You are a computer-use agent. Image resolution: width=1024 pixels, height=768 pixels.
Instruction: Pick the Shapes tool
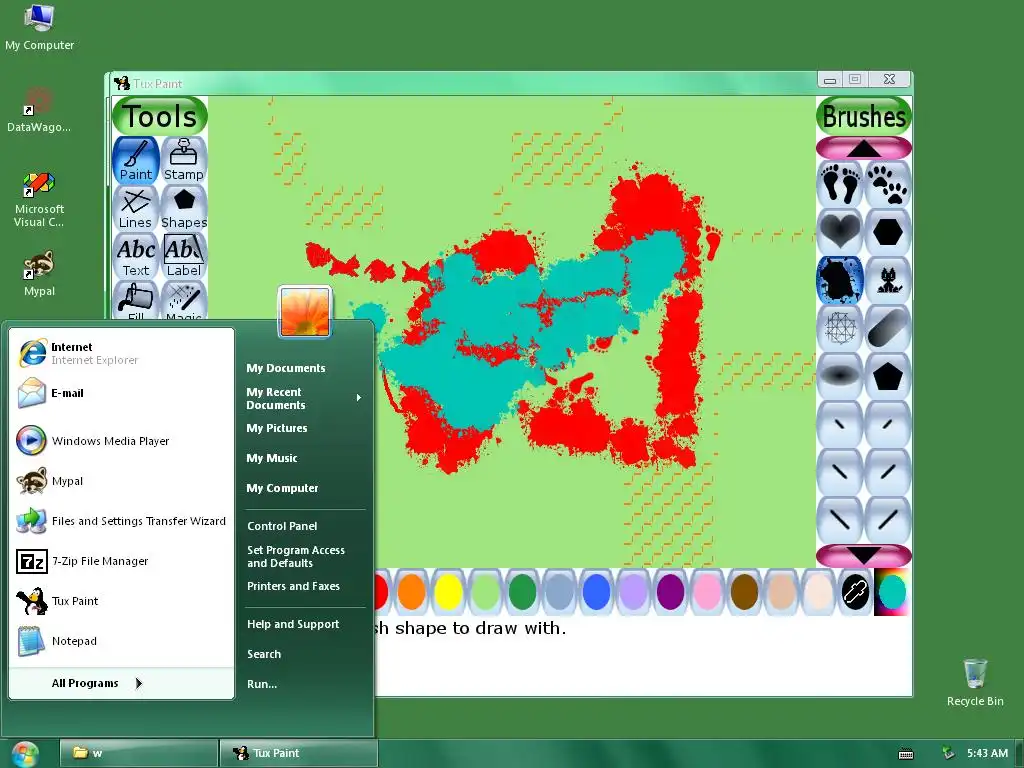coord(184,208)
